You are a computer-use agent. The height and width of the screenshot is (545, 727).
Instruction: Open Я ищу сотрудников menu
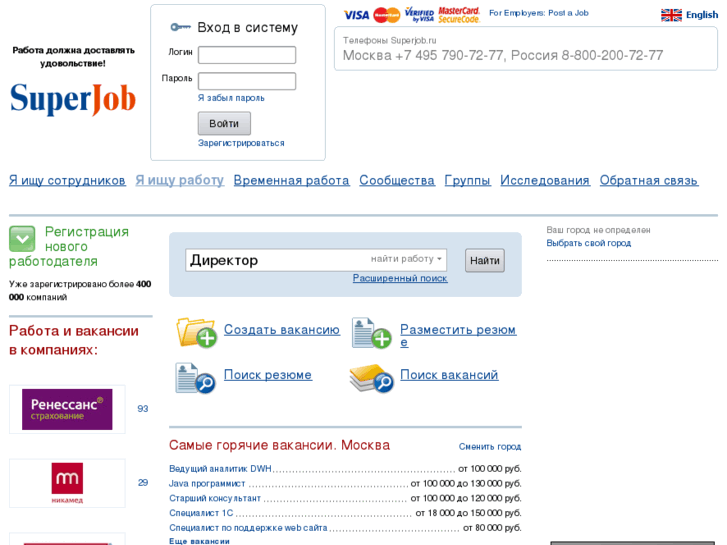pos(67,180)
